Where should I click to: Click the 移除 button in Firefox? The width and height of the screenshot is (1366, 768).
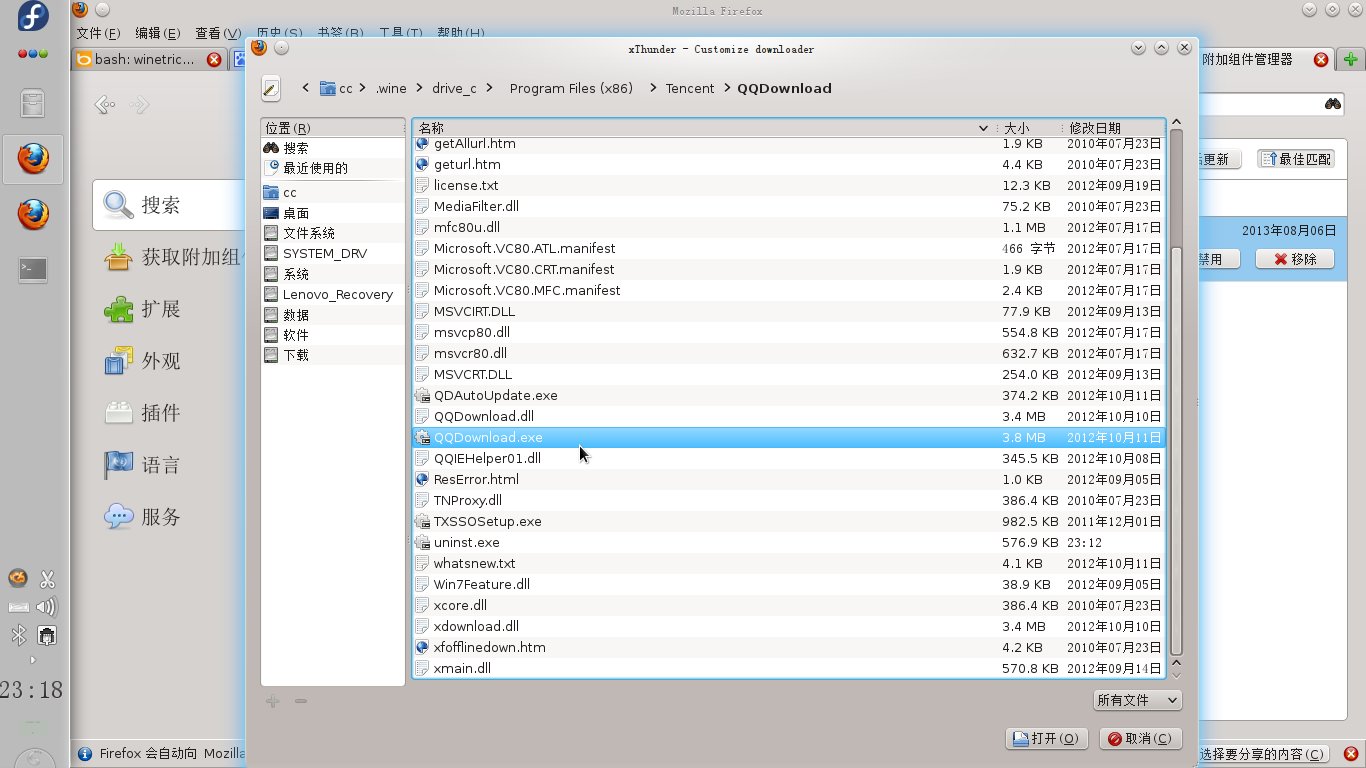coord(1294,258)
